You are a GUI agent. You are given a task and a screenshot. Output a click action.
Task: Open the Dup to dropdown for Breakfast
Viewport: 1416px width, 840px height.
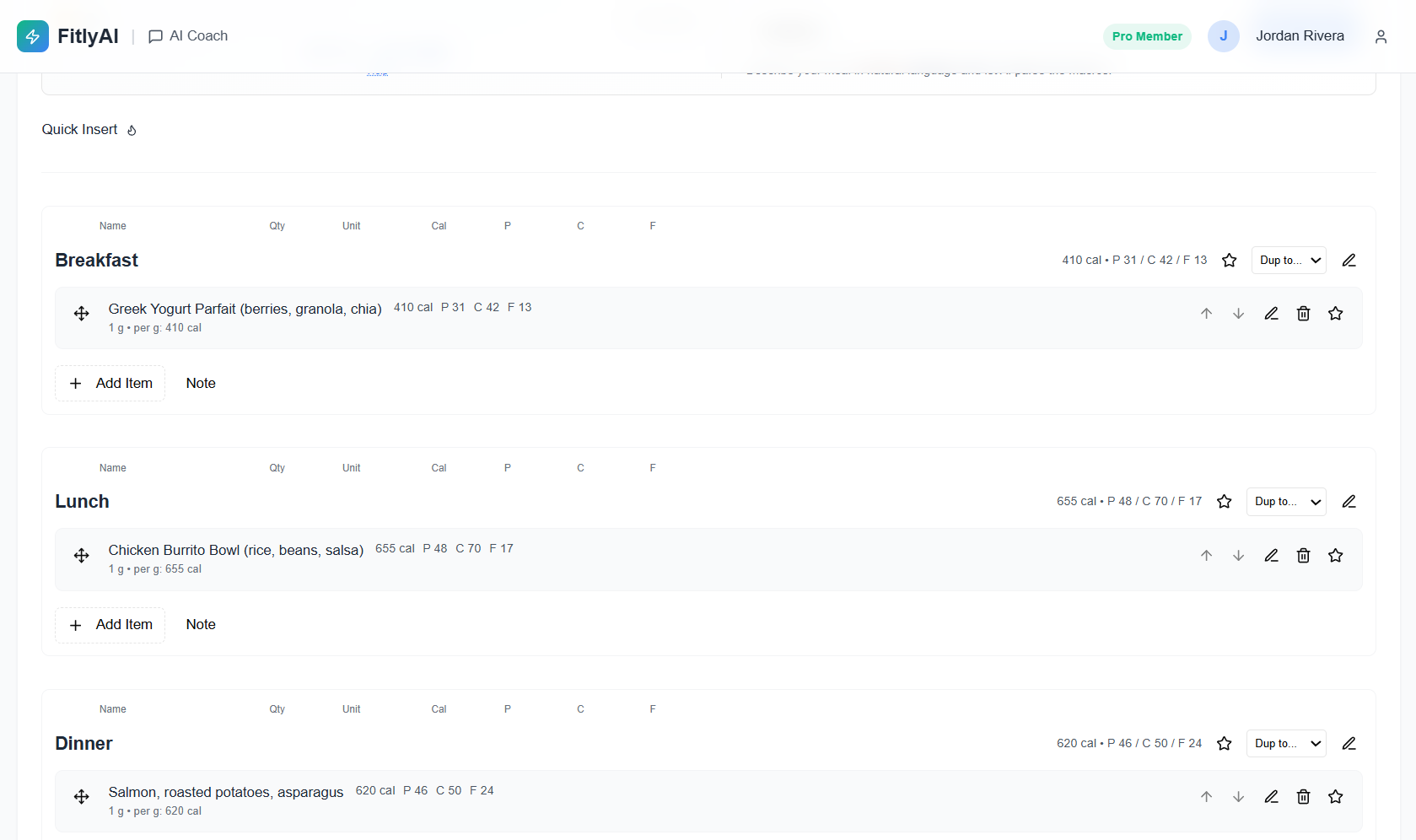[1288, 260]
